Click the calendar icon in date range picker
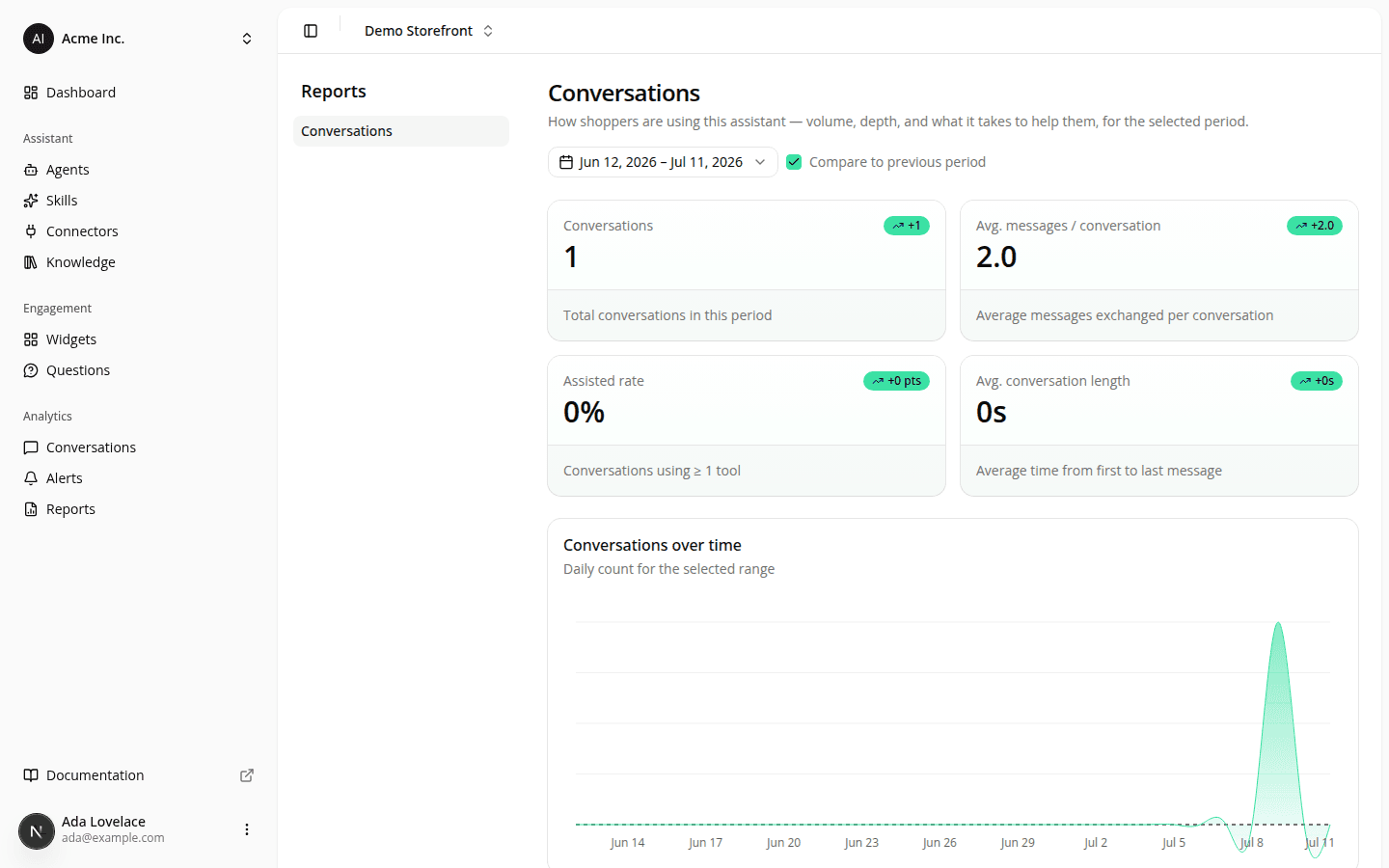1389x868 pixels. [x=566, y=162]
